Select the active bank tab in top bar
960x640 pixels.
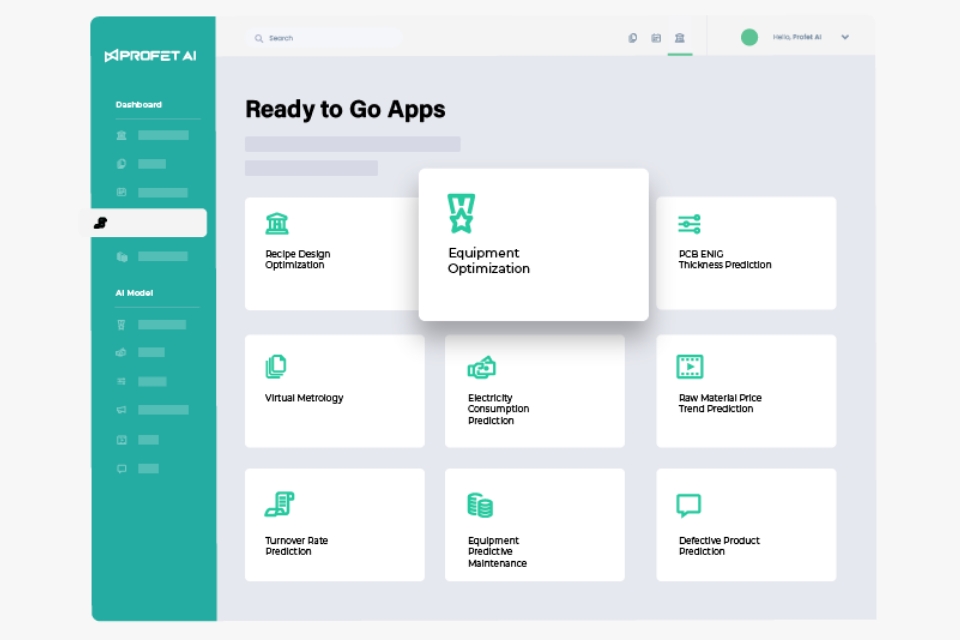[x=680, y=38]
